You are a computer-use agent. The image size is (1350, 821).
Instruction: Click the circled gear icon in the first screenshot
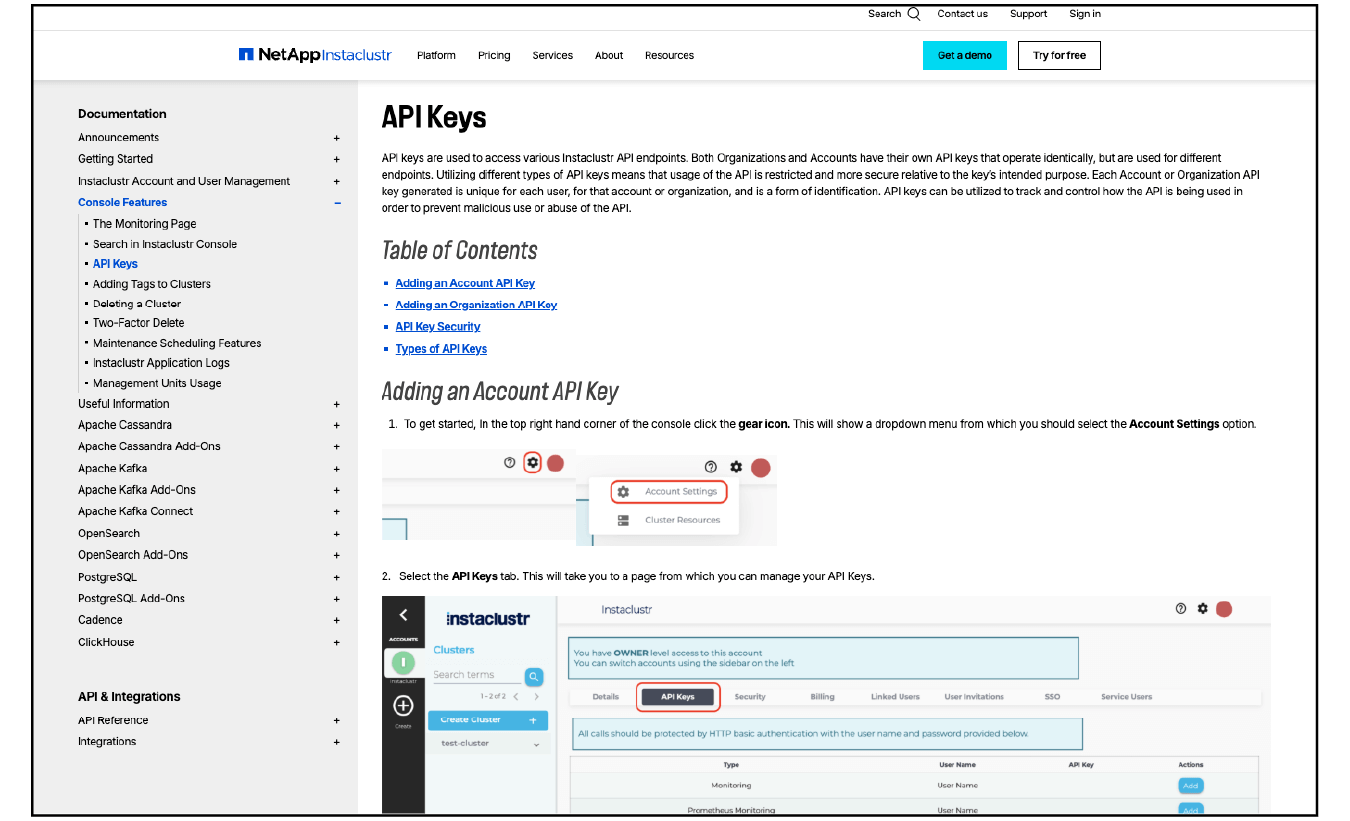[x=531, y=463]
